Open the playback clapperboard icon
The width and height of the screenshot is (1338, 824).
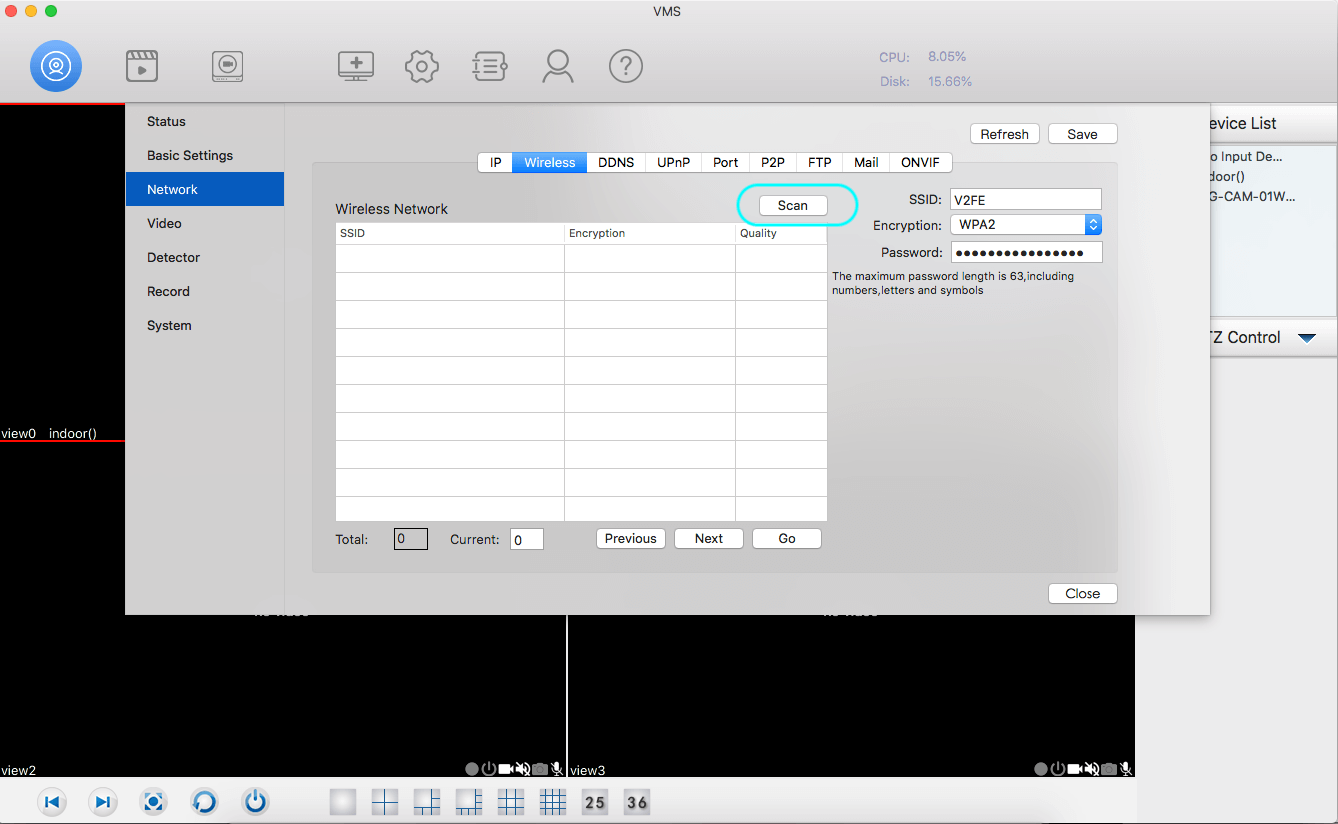(x=142, y=66)
